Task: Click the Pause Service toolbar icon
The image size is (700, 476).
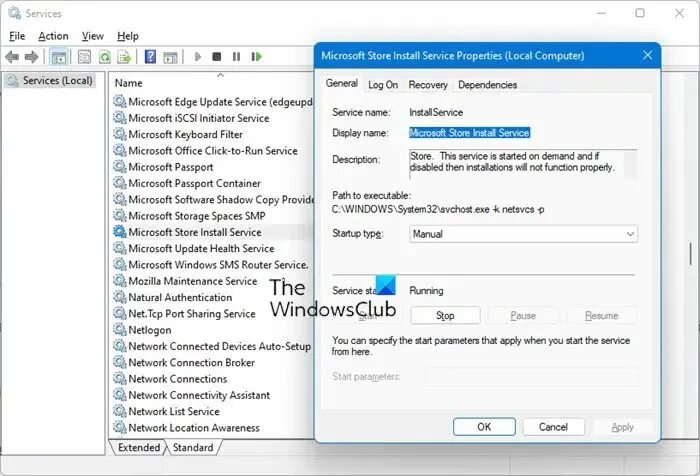Action: pos(237,57)
